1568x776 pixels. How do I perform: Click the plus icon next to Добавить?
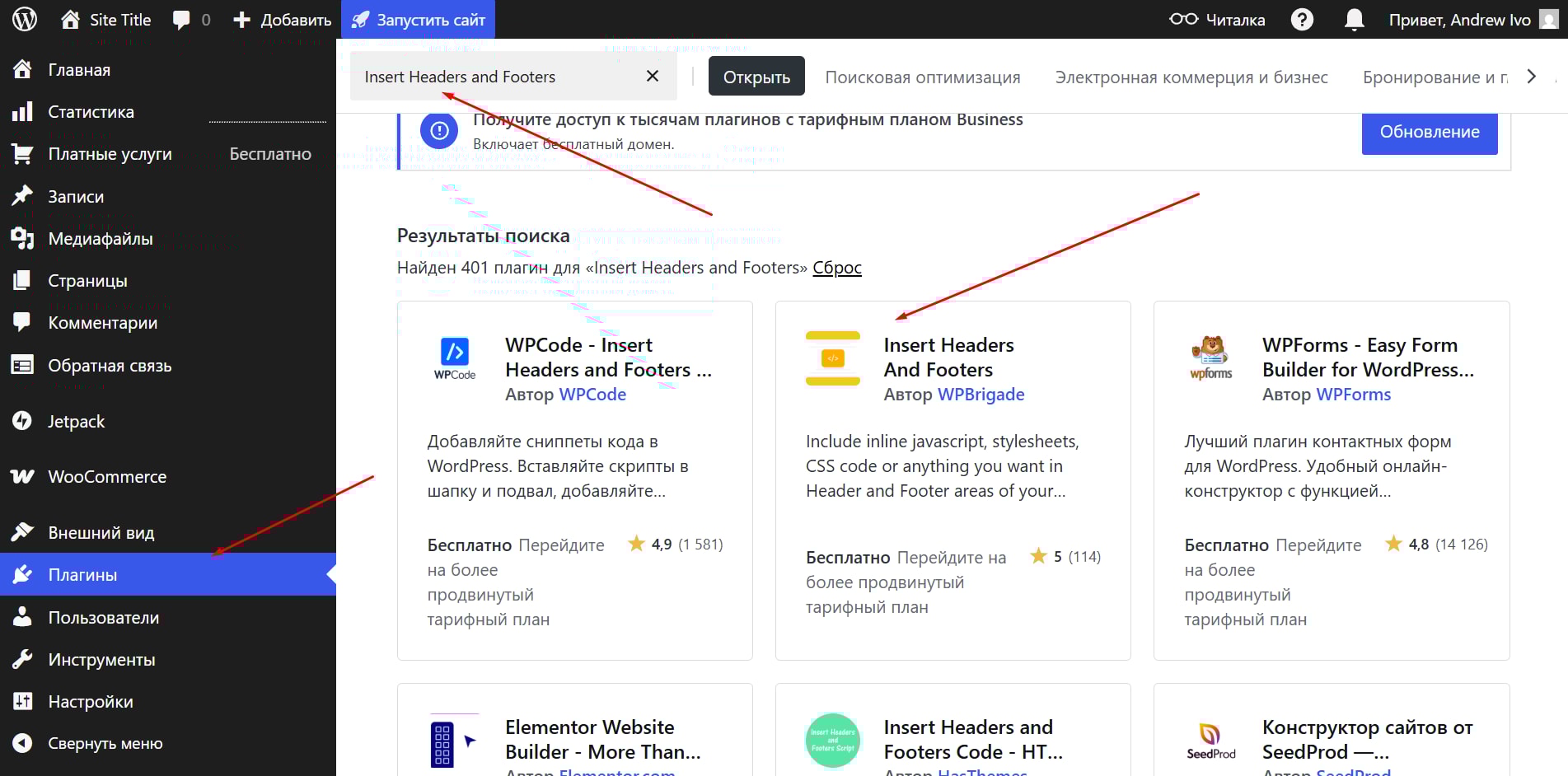point(241,20)
